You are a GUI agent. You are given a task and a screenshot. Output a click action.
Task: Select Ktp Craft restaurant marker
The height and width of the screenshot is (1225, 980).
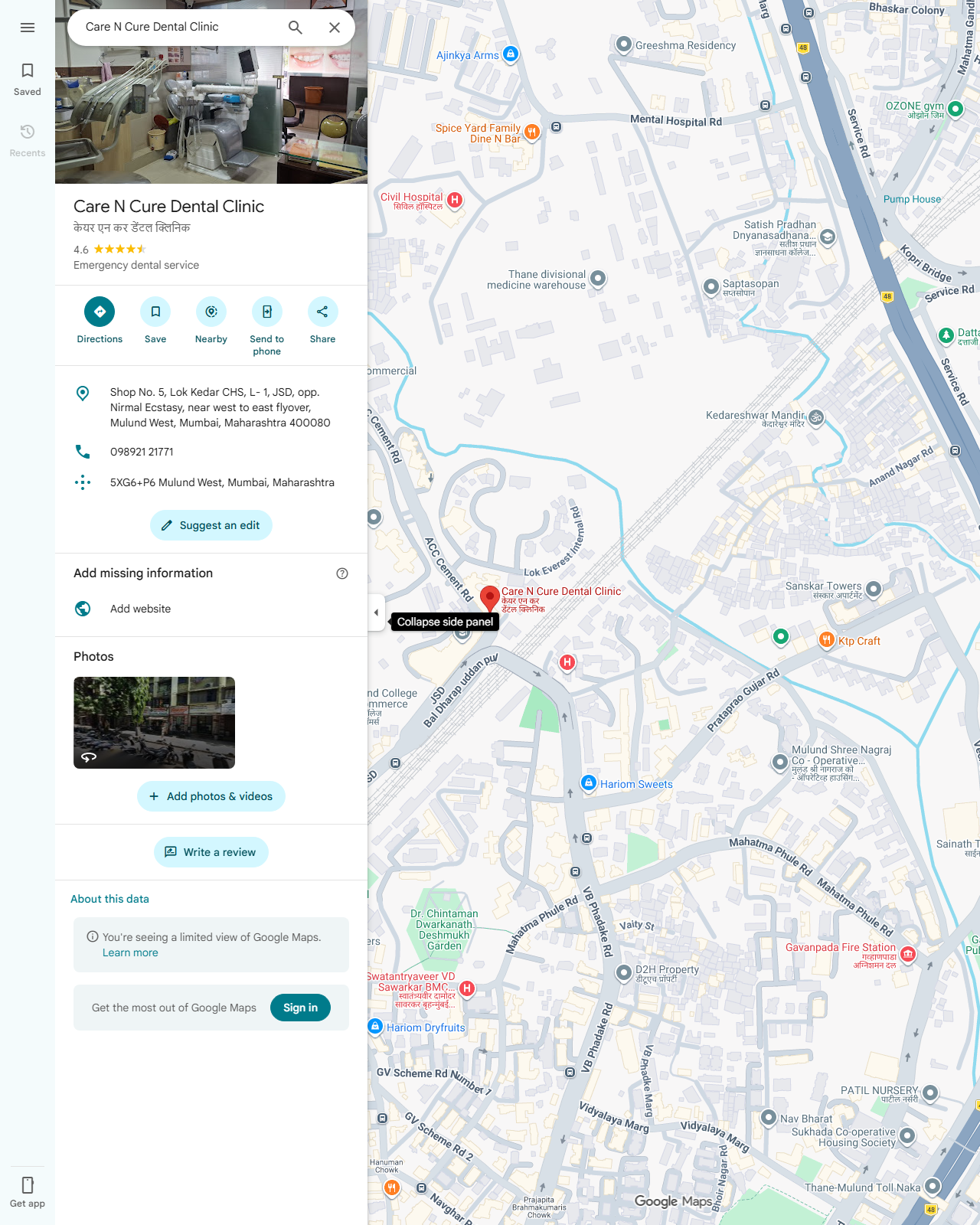click(x=826, y=639)
